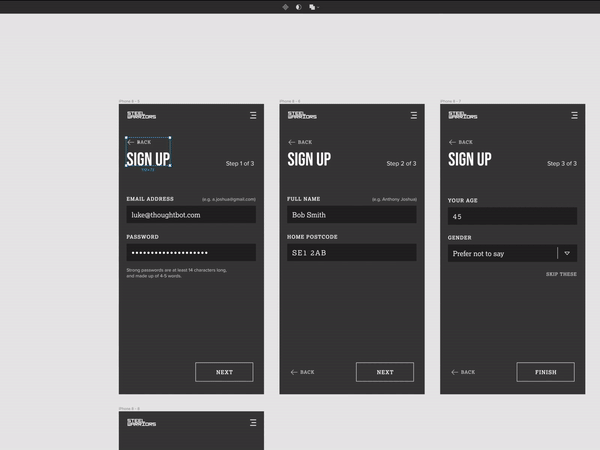Click the 'Skip These' link
The width and height of the screenshot is (600, 450).
coord(561,274)
